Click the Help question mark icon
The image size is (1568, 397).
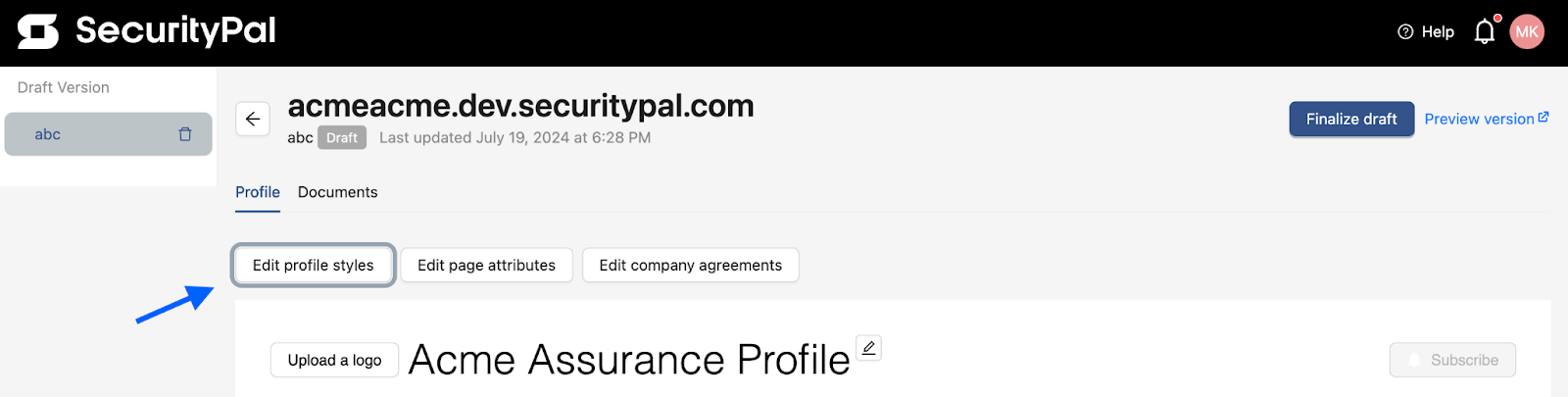tap(1405, 31)
